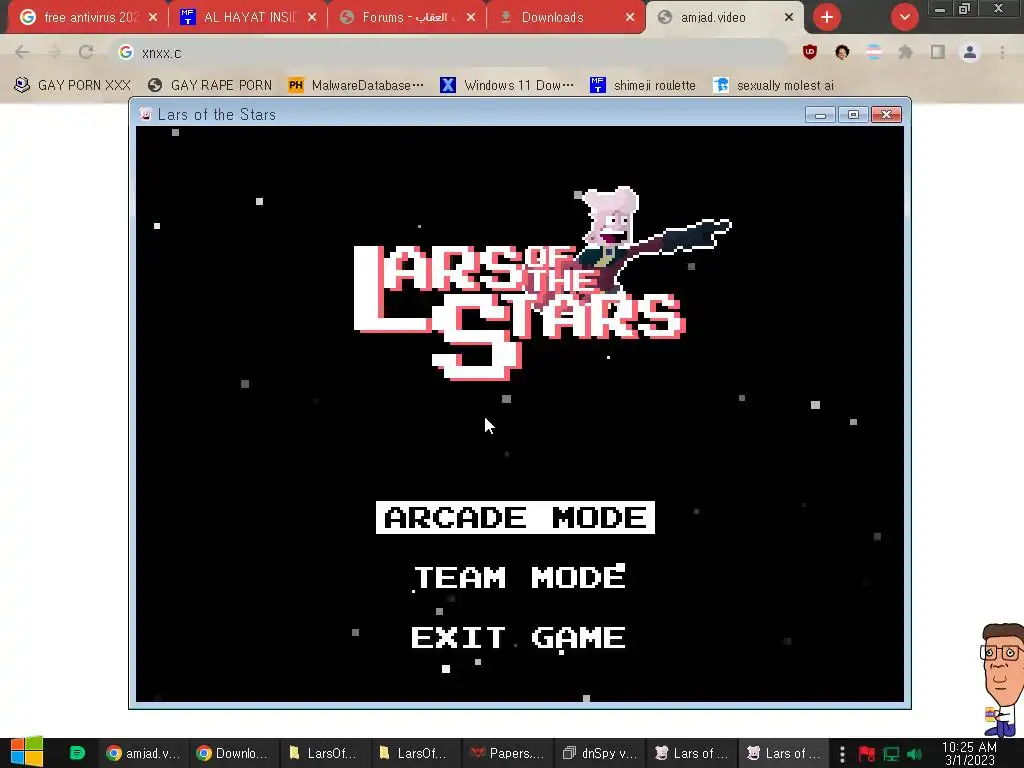This screenshot has height=768, width=1024.
Task: Maximize the Lars of the Stars window
Action: click(853, 115)
